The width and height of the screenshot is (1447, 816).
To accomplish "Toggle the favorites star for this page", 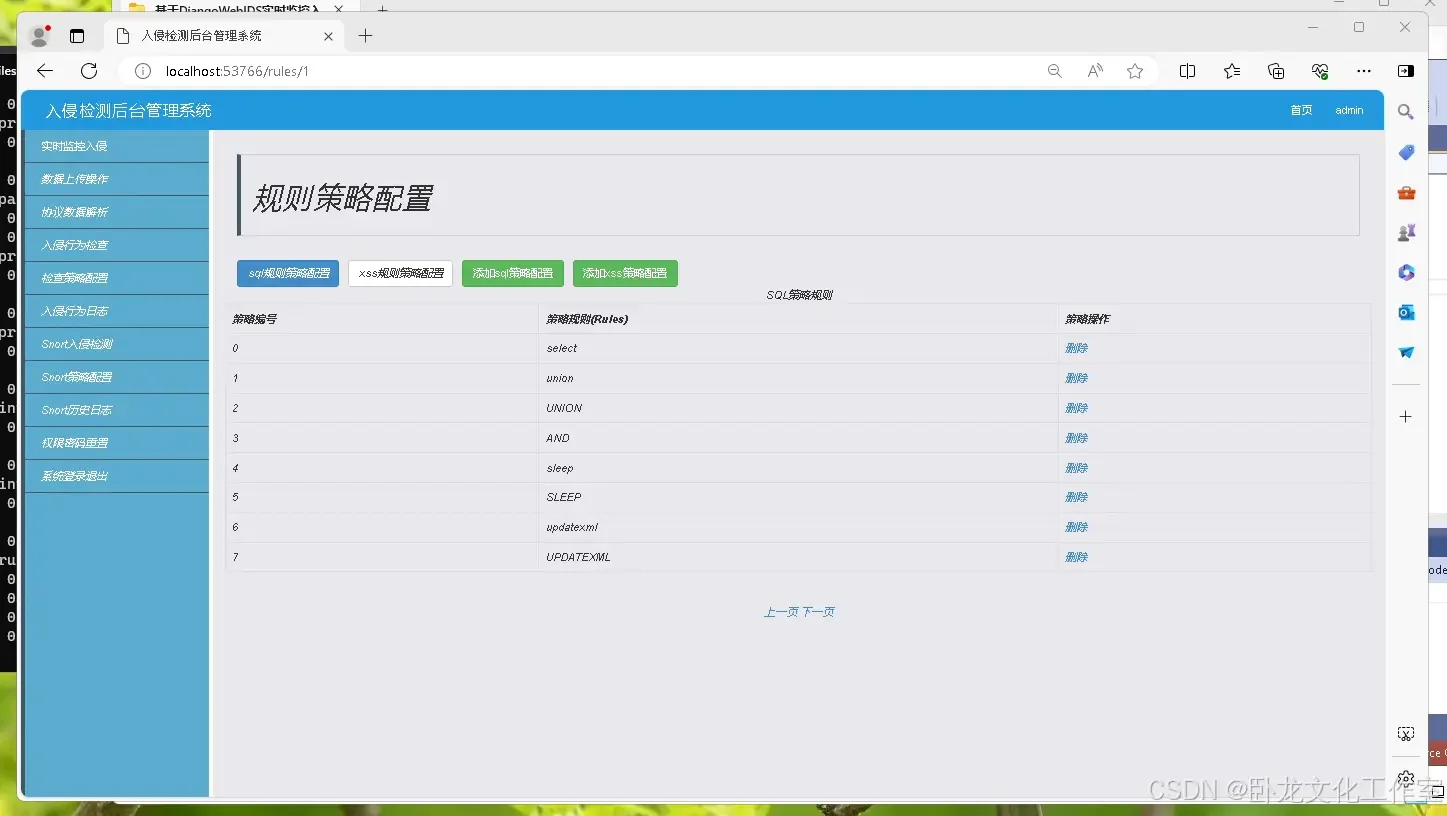I will [x=1135, y=71].
